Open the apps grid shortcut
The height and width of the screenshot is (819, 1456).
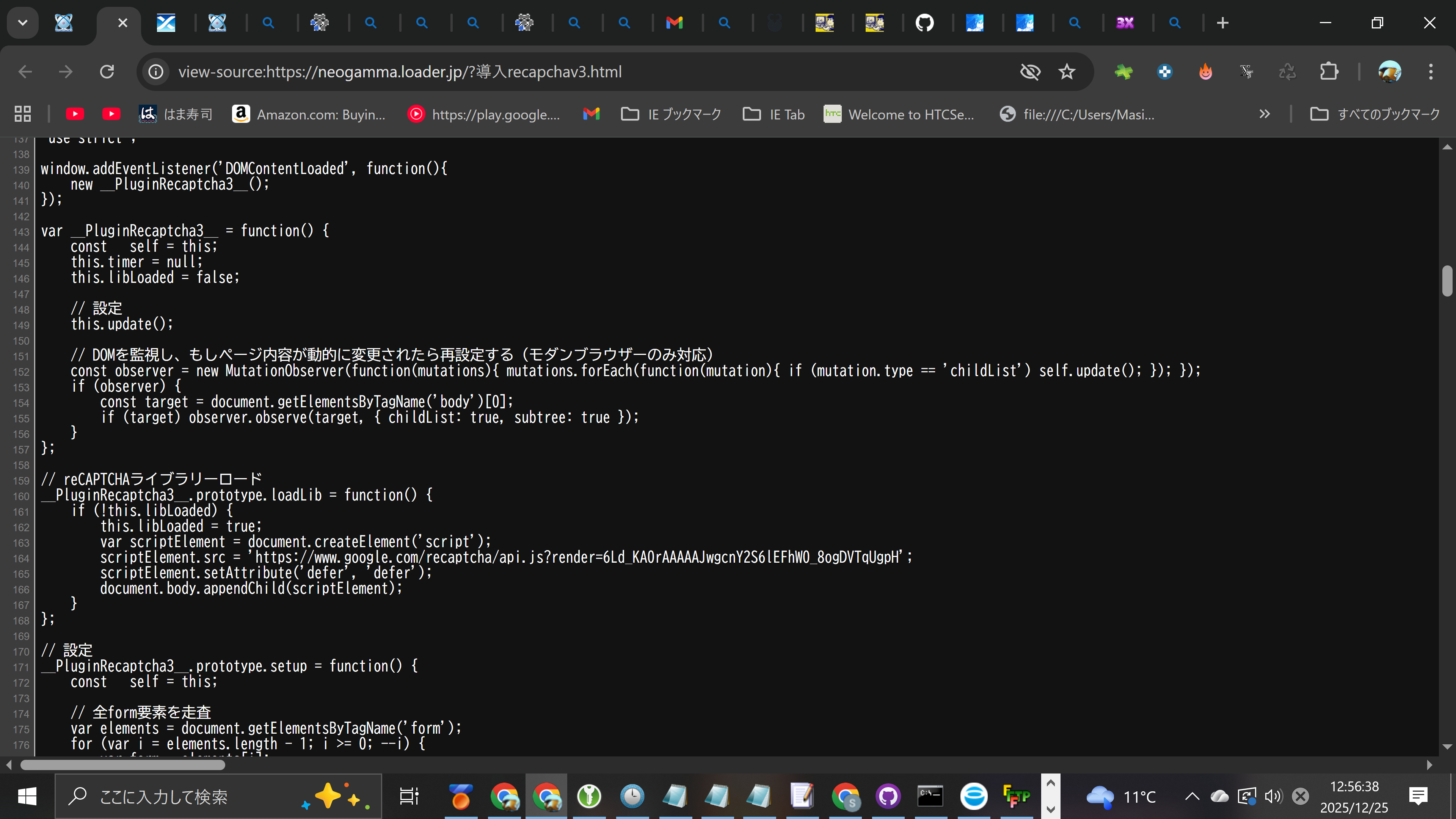tap(23, 114)
